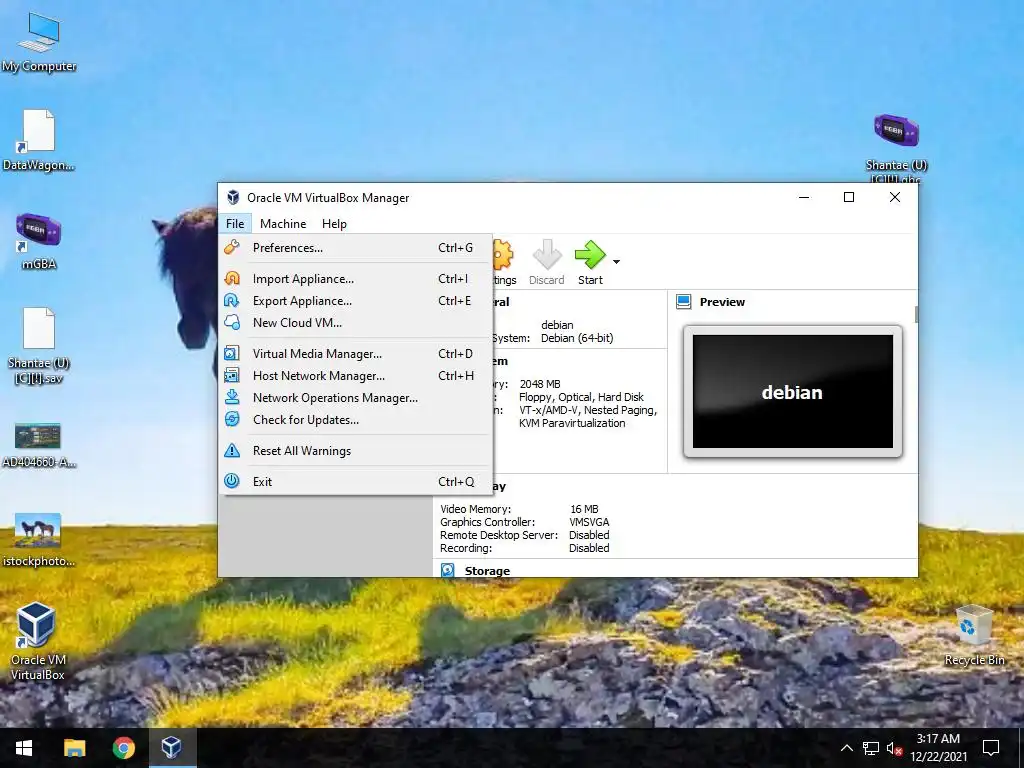1024x768 pixels.
Task: Click the 16 MB video memory value
Action: tap(584, 509)
